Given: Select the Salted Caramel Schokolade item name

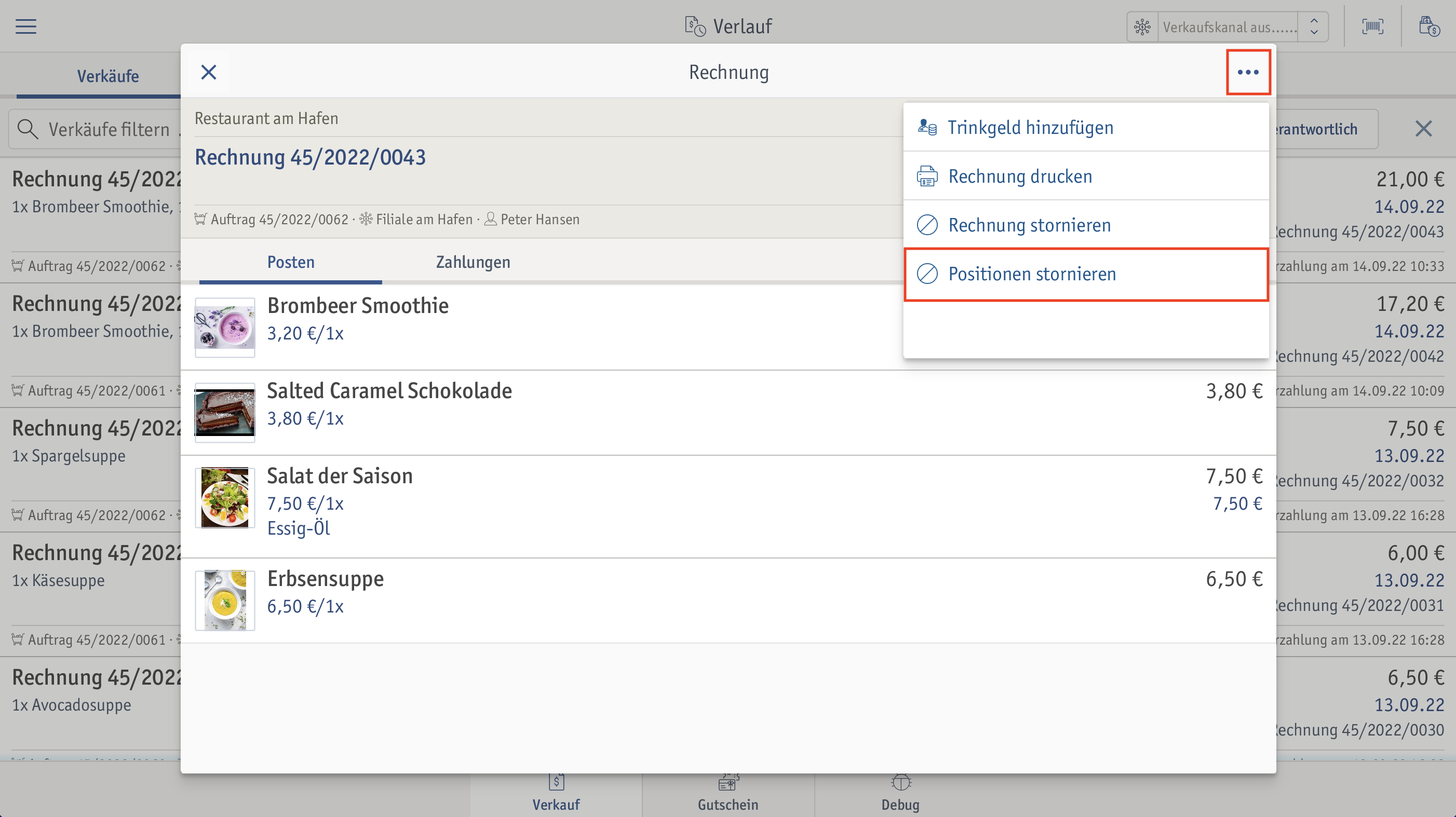Looking at the screenshot, I should click(x=389, y=390).
